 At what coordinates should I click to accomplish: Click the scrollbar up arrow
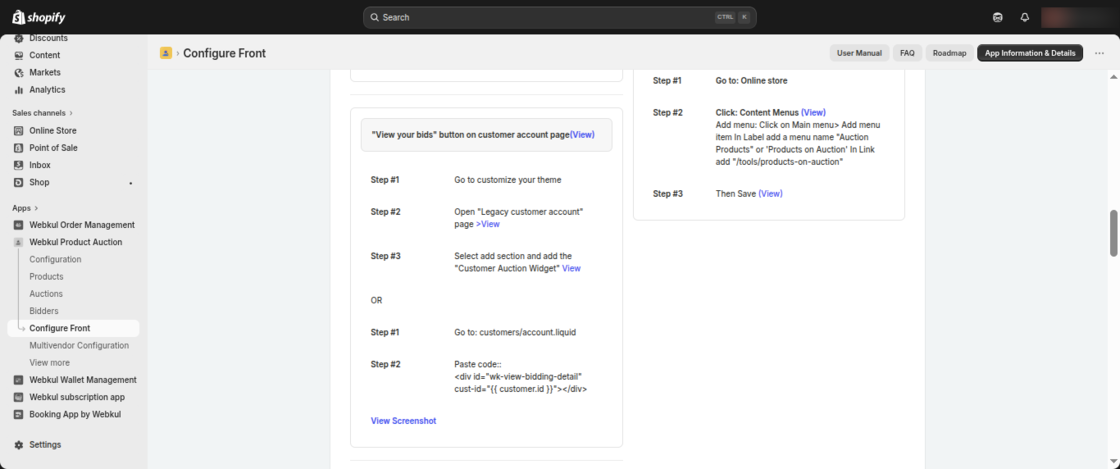(1114, 76)
